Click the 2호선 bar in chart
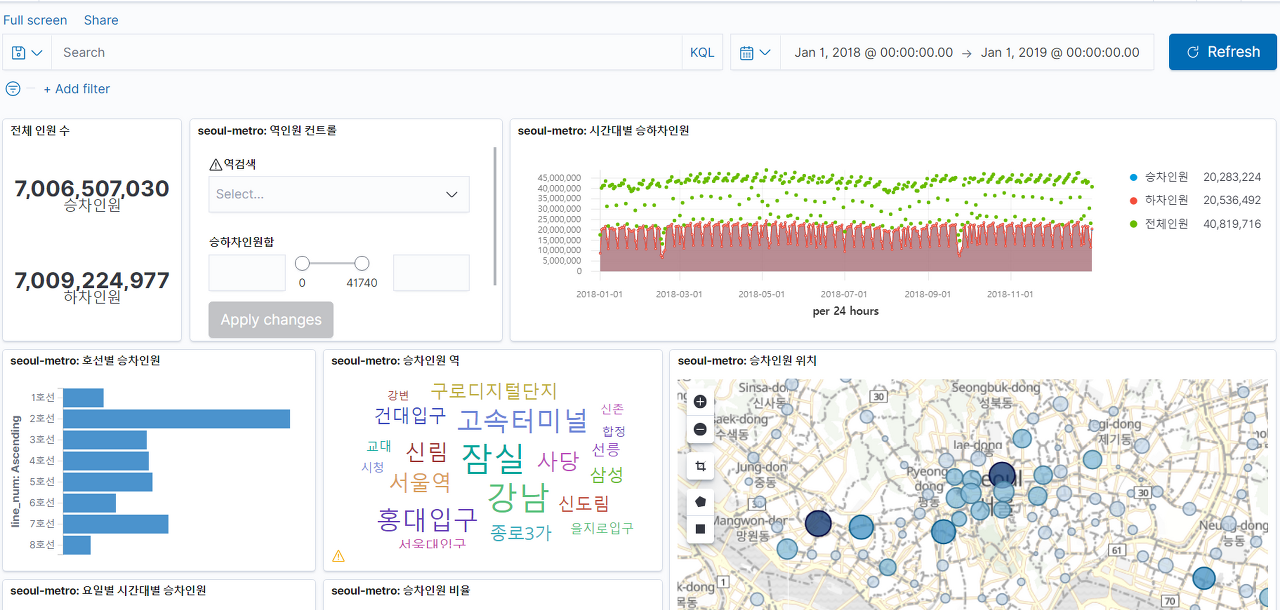The image size is (1280, 610). [x=176, y=419]
